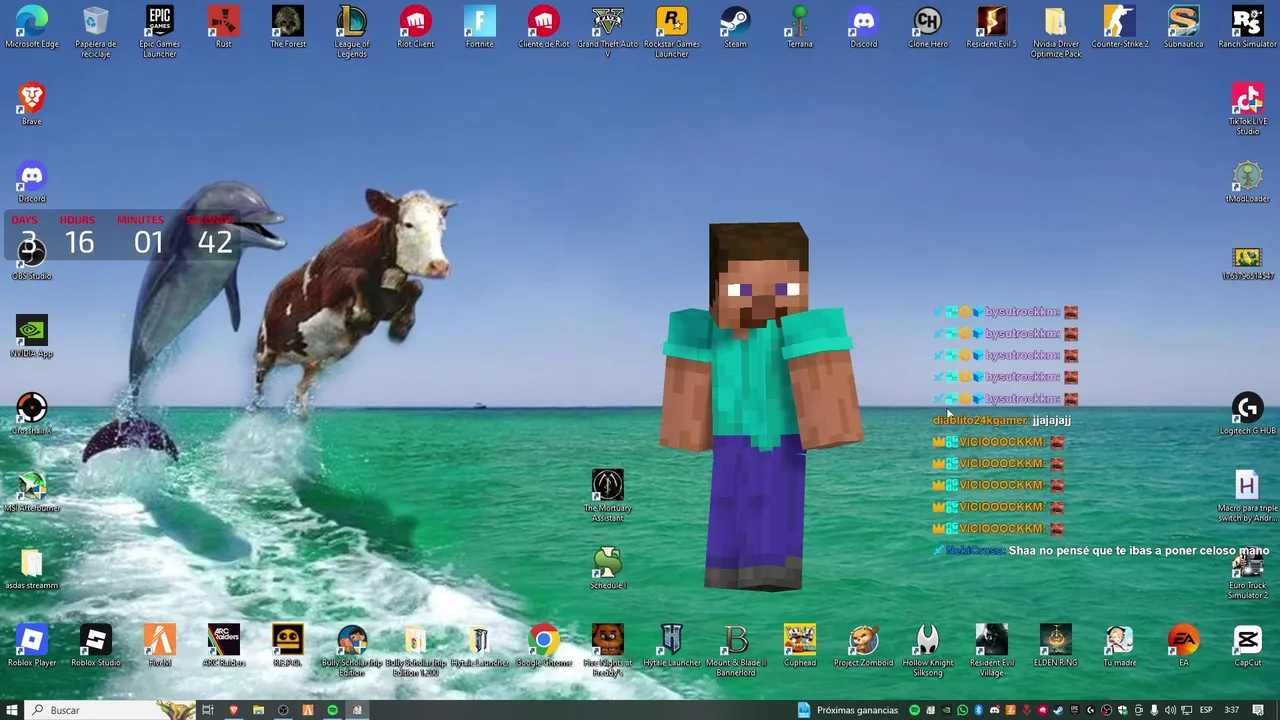
Task: Open the Próximas ganancias taskbar widget
Action: click(848, 710)
